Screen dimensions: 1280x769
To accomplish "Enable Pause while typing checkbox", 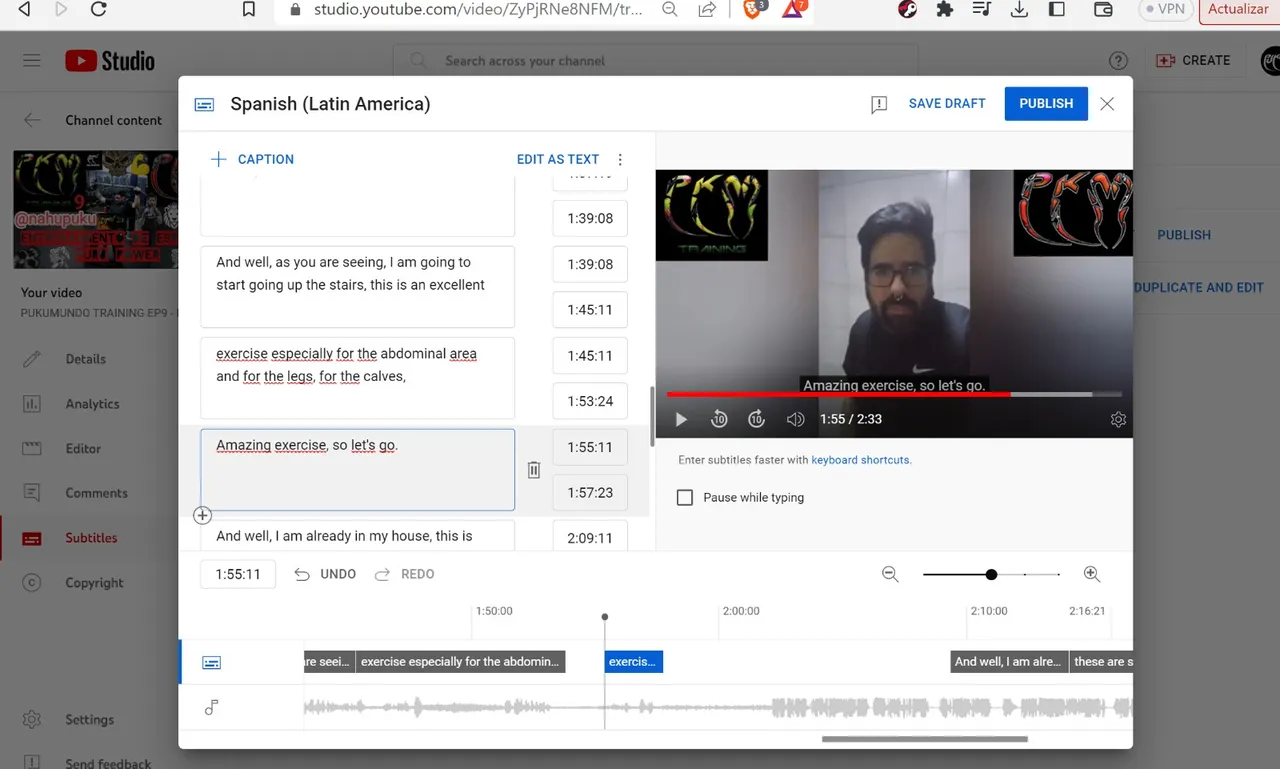I will 685,497.
